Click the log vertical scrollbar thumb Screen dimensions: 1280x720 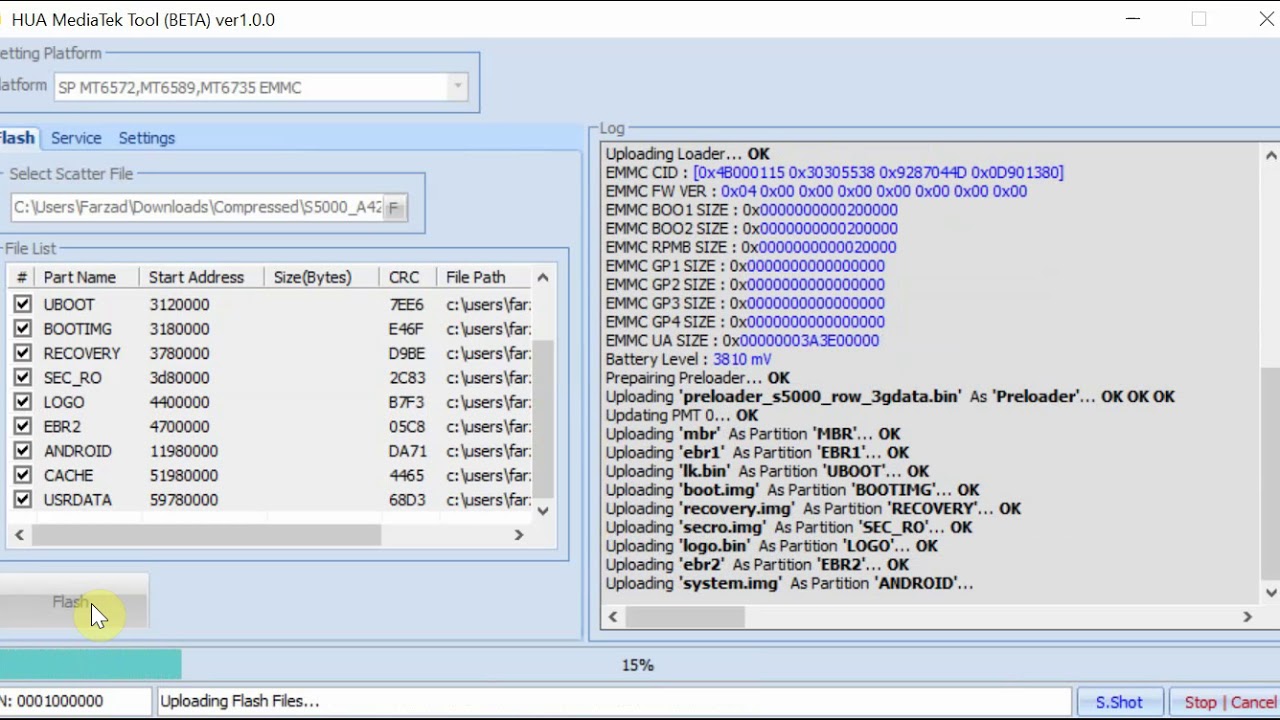point(1270,473)
